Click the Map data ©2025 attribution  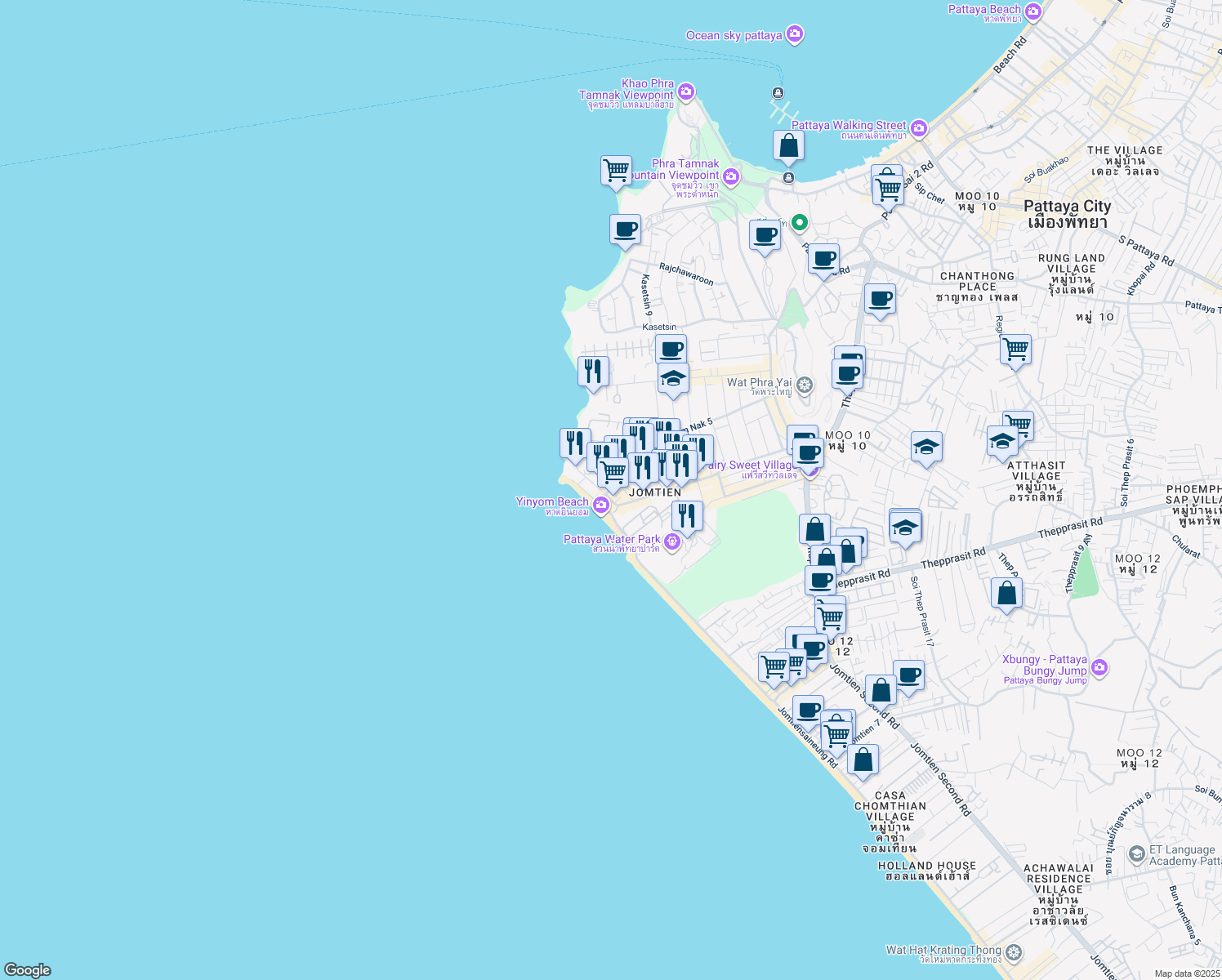click(1187, 973)
